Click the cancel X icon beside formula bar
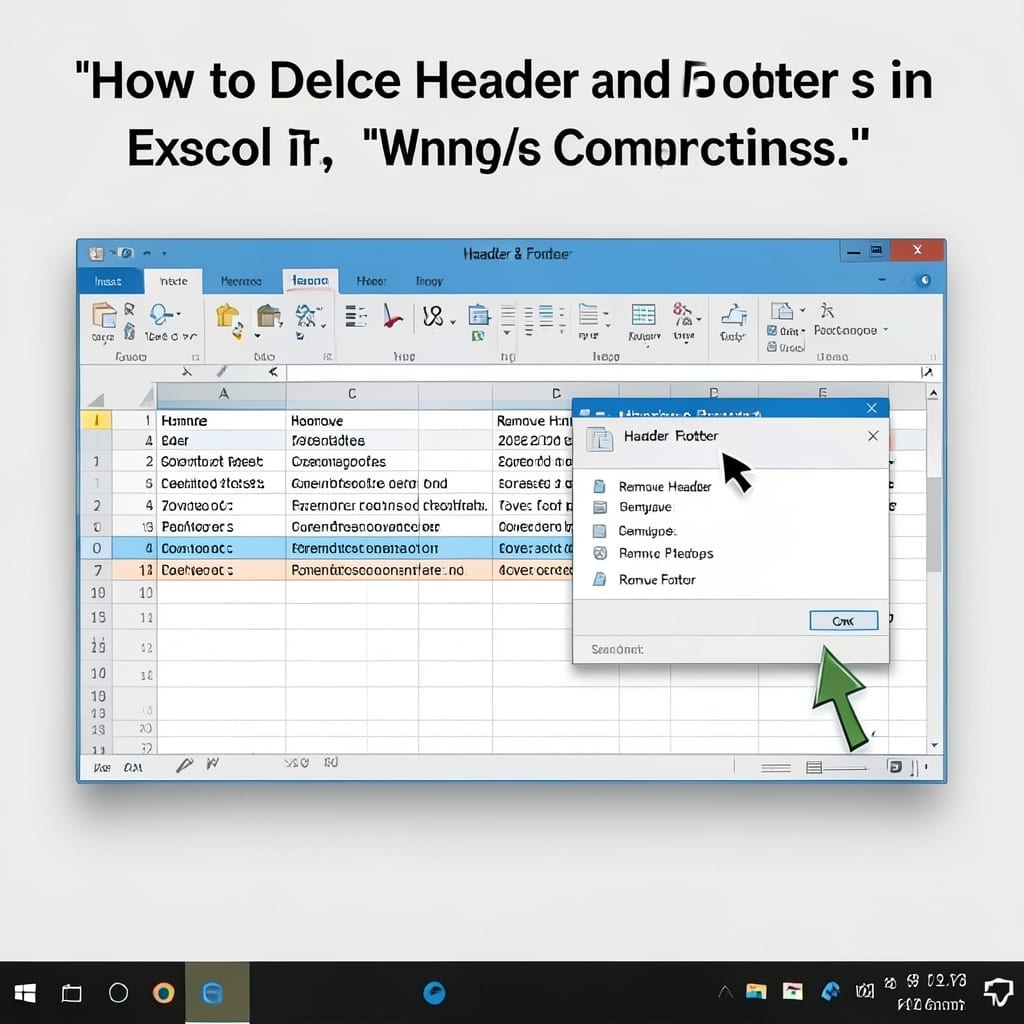The width and height of the screenshot is (1024, 1024). coord(187,372)
